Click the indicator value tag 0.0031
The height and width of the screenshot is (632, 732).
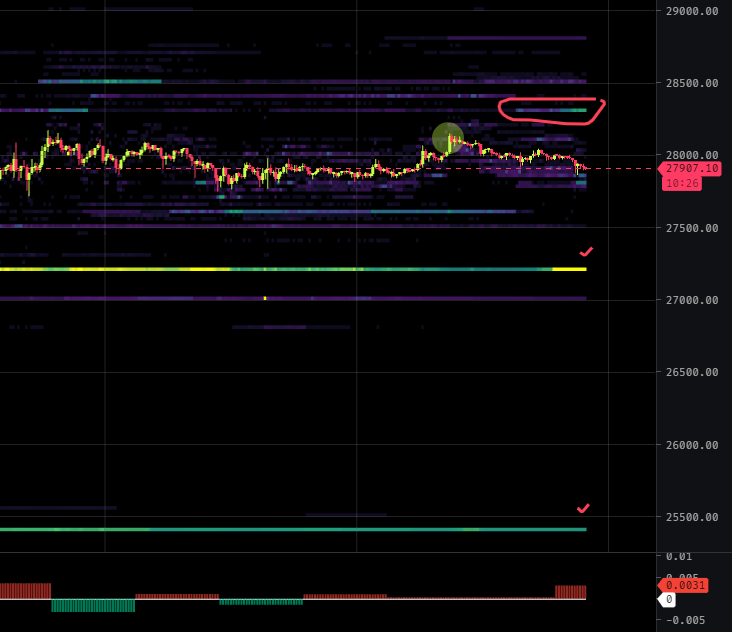[683, 585]
